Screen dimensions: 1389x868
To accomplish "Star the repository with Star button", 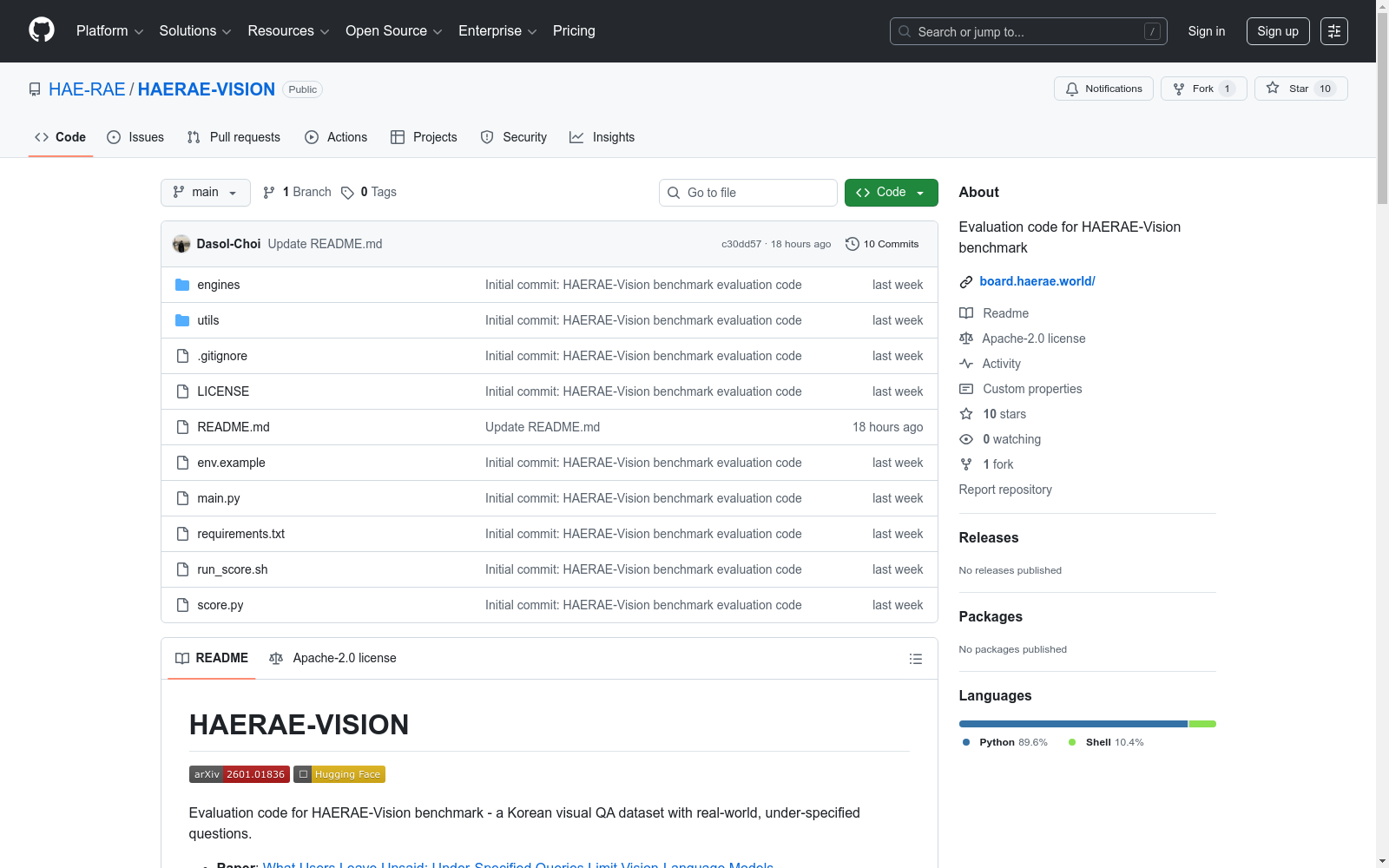I will pyautogui.click(x=1300, y=89).
